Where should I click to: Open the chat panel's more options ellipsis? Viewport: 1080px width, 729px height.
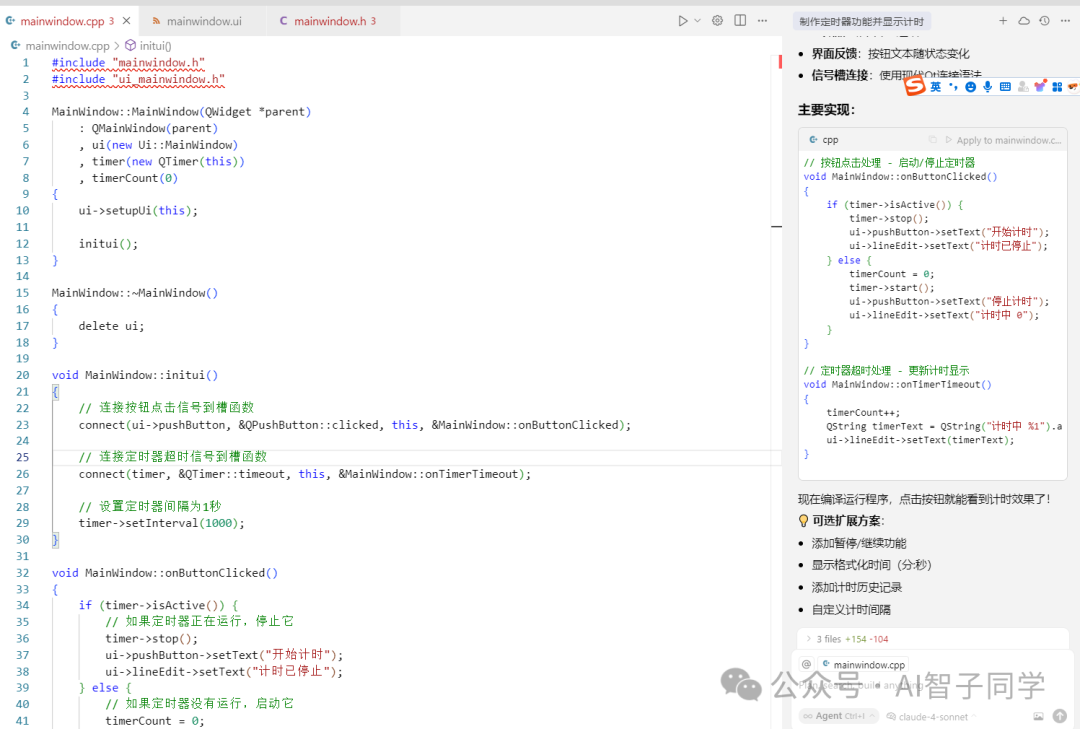(1065, 21)
